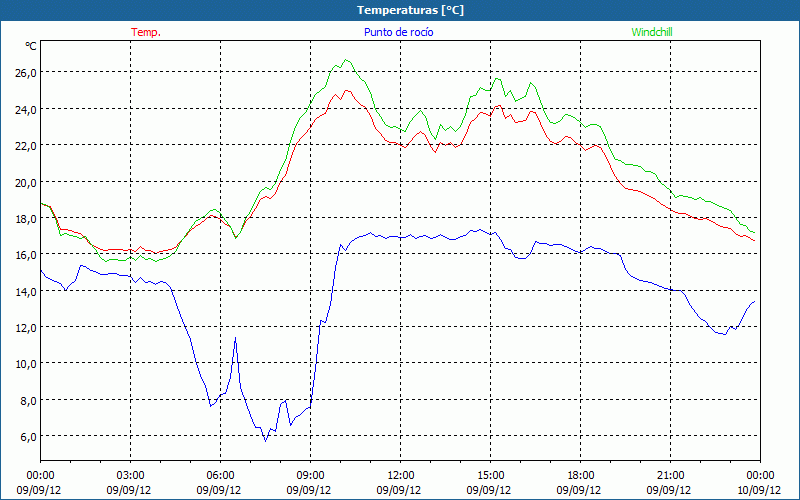Click the 06:00 x-axis time label
The image size is (800, 500).
(x=220, y=476)
